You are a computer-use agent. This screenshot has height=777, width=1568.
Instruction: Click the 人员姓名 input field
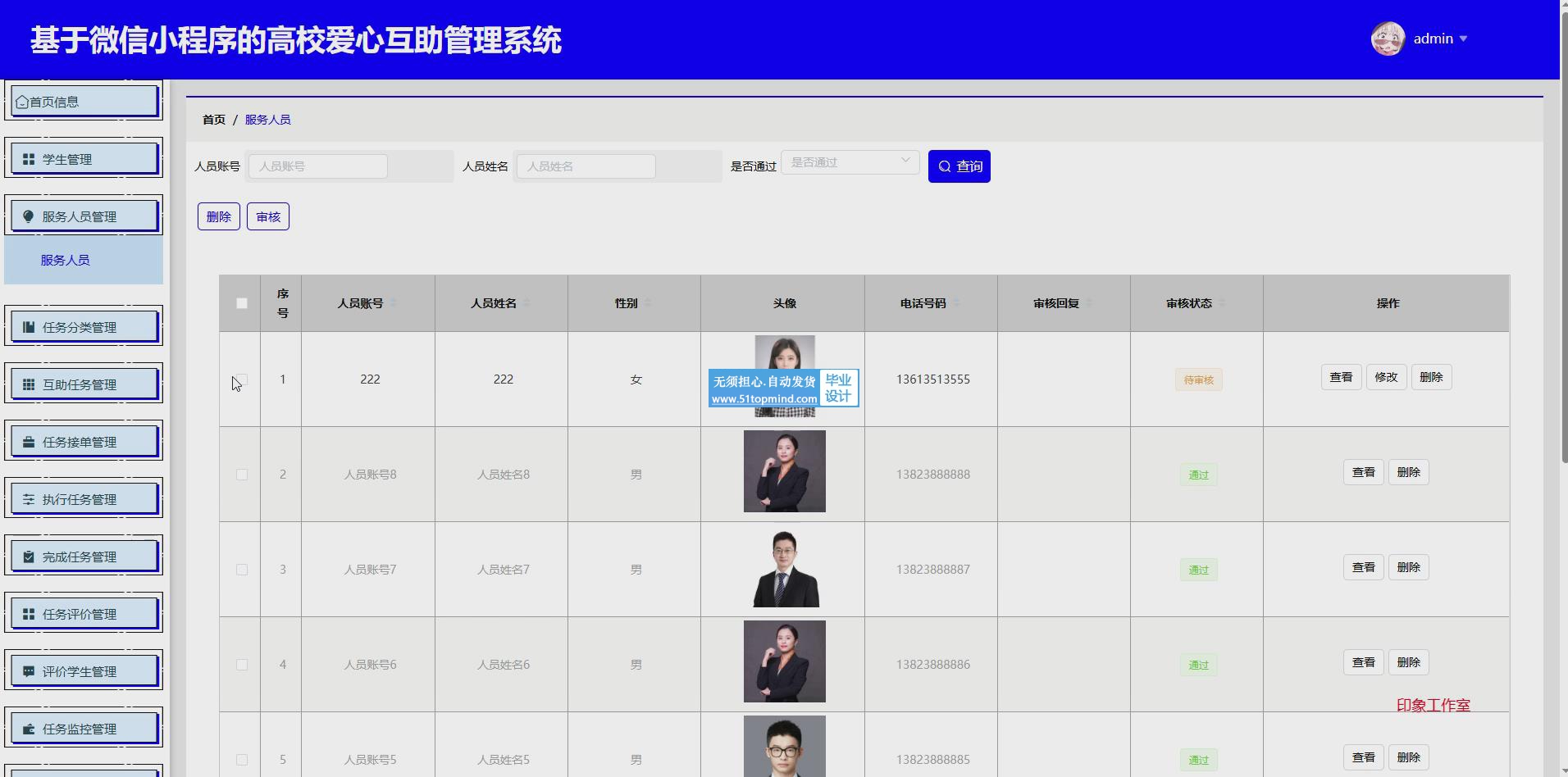coord(586,166)
